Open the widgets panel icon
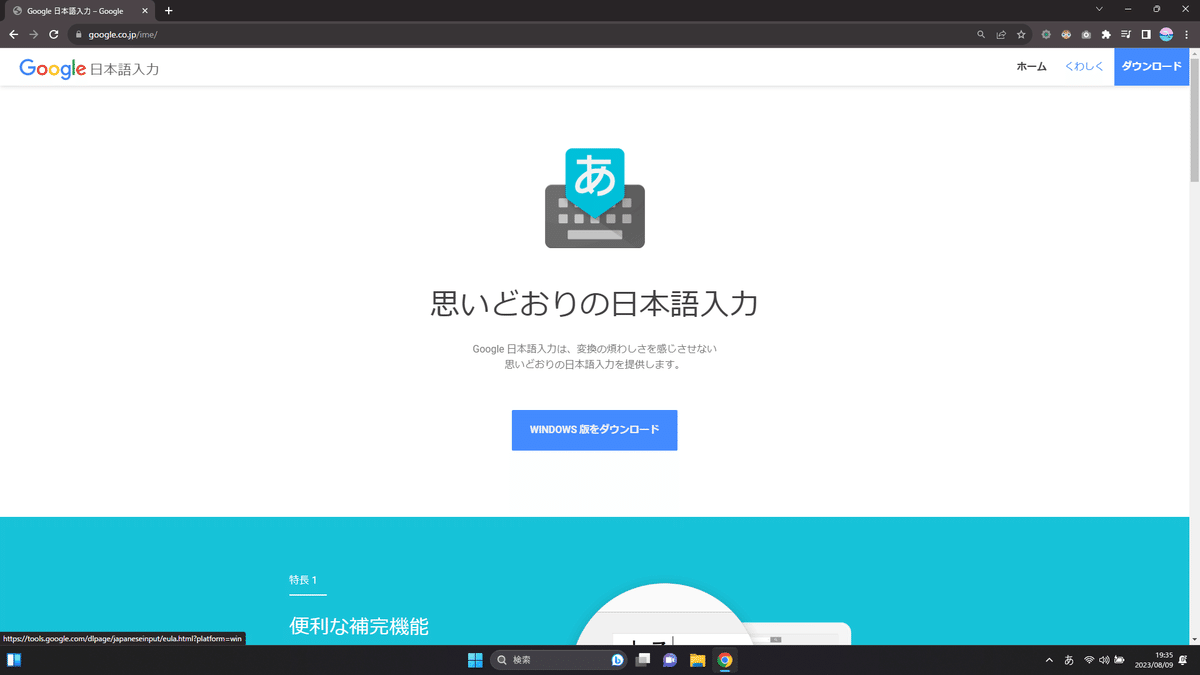1200x675 pixels. (14, 660)
